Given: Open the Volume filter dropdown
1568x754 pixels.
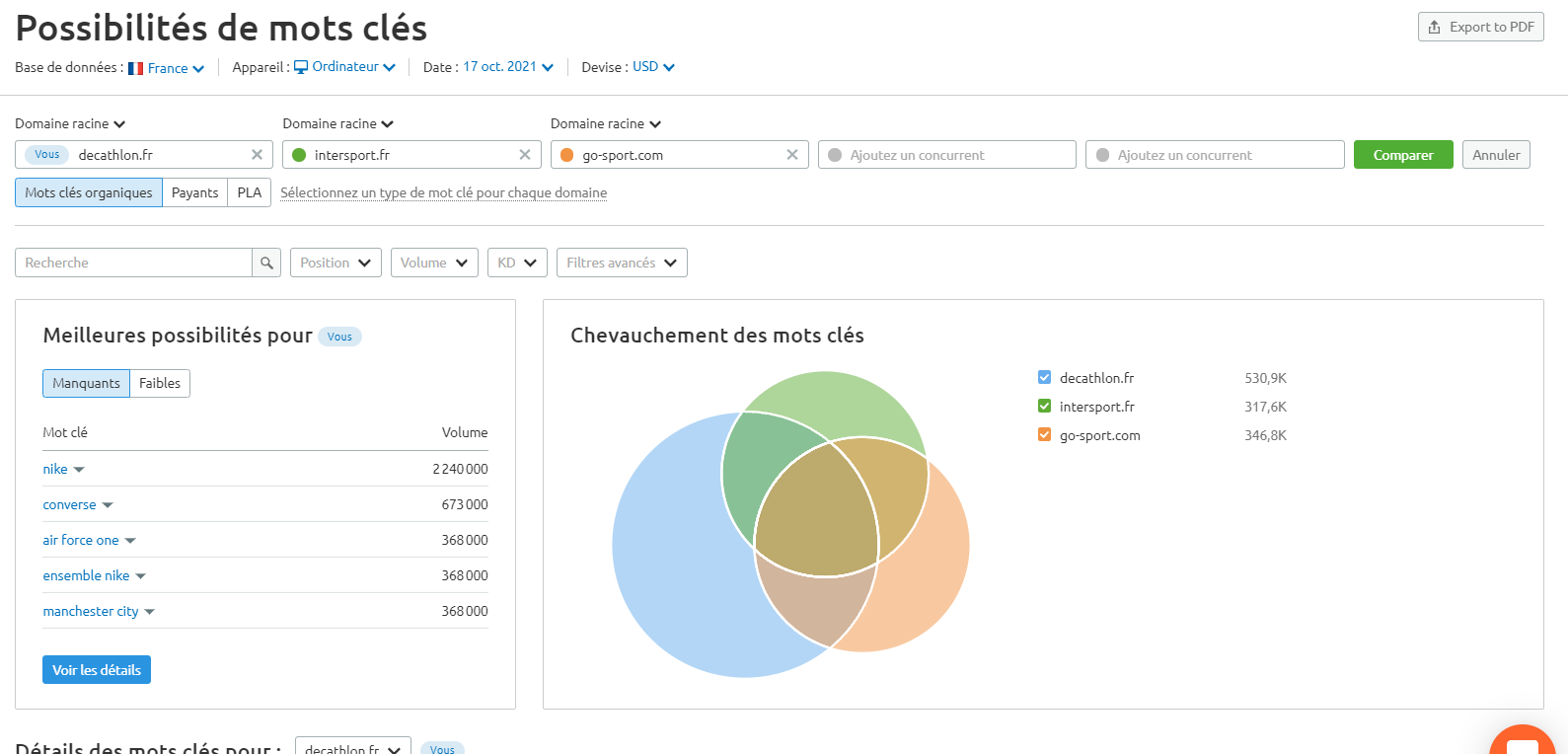Looking at the screenshot, I should 434,263.
